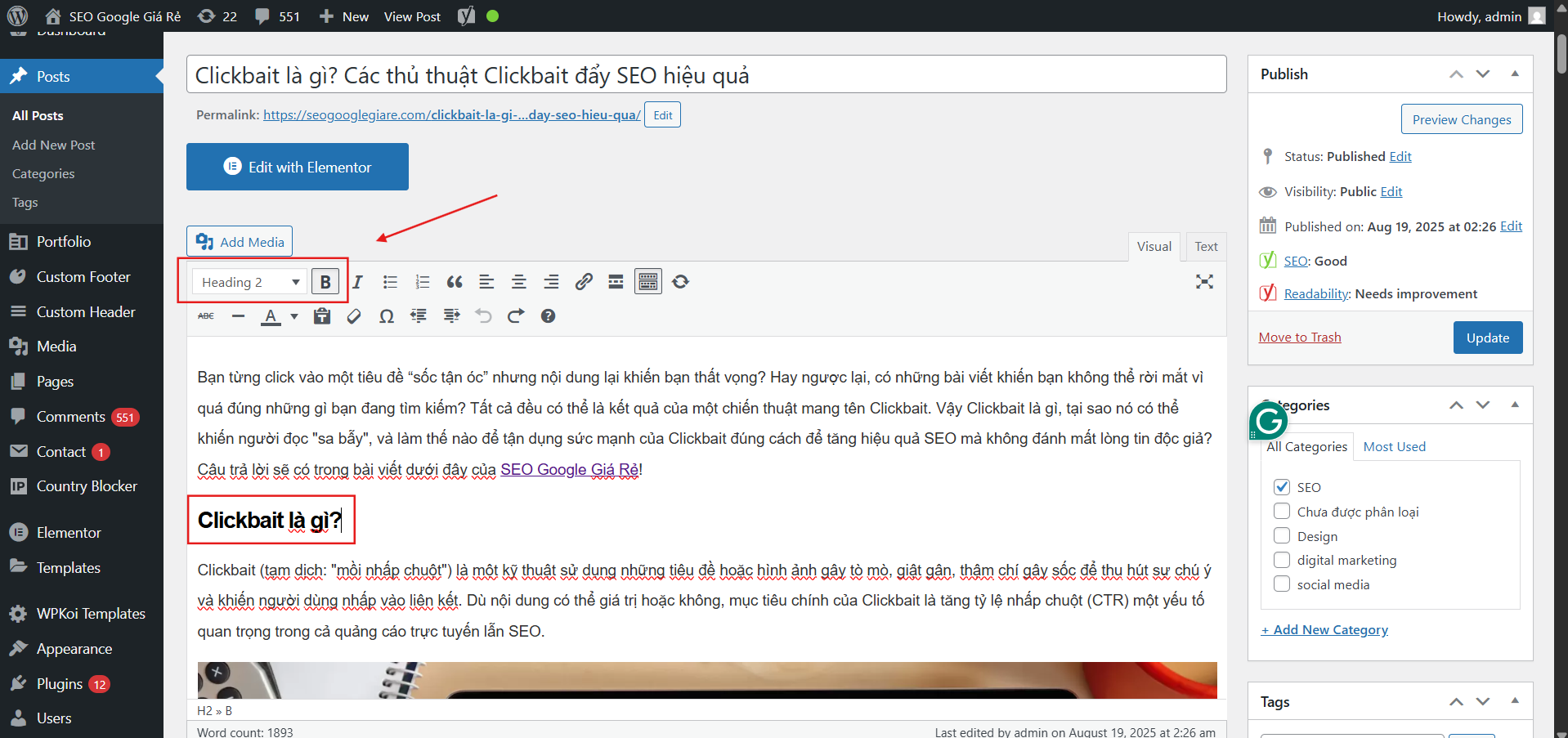Apply italic formatting
Image resolution: width=1568 pixels, height=738 pixels.
click(357, 281)
